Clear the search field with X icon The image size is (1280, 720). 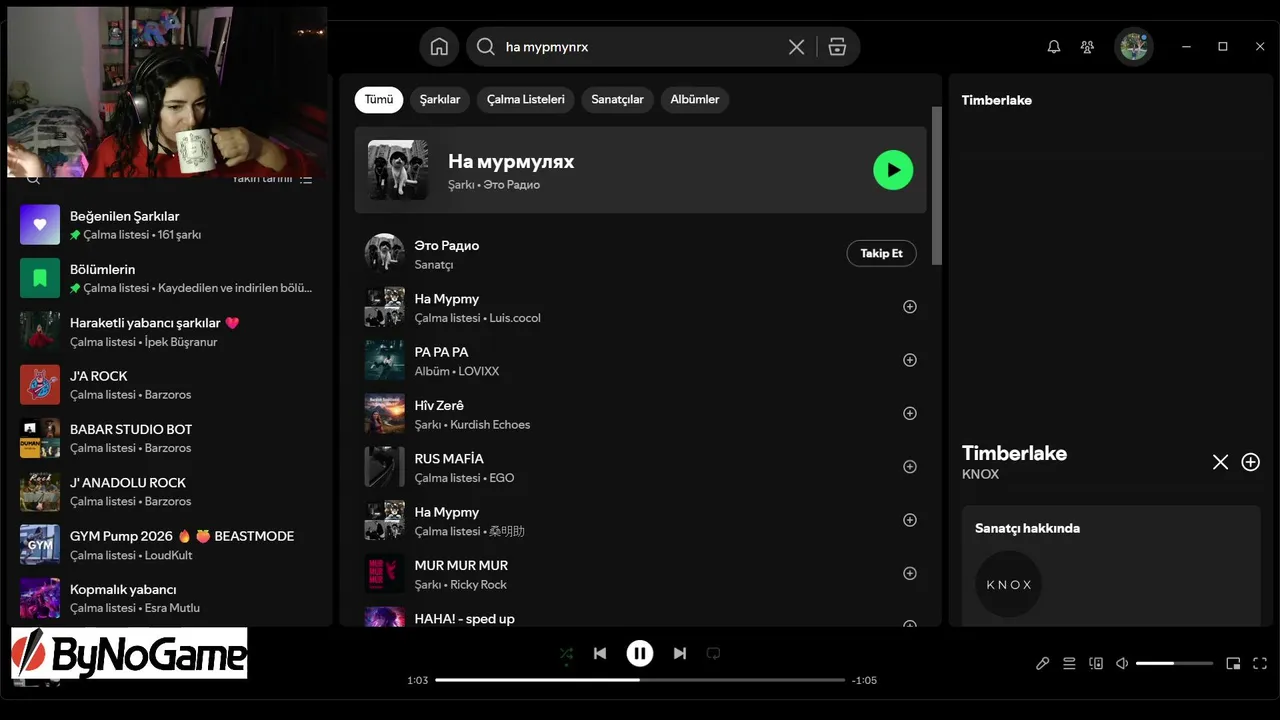point(796,47)
